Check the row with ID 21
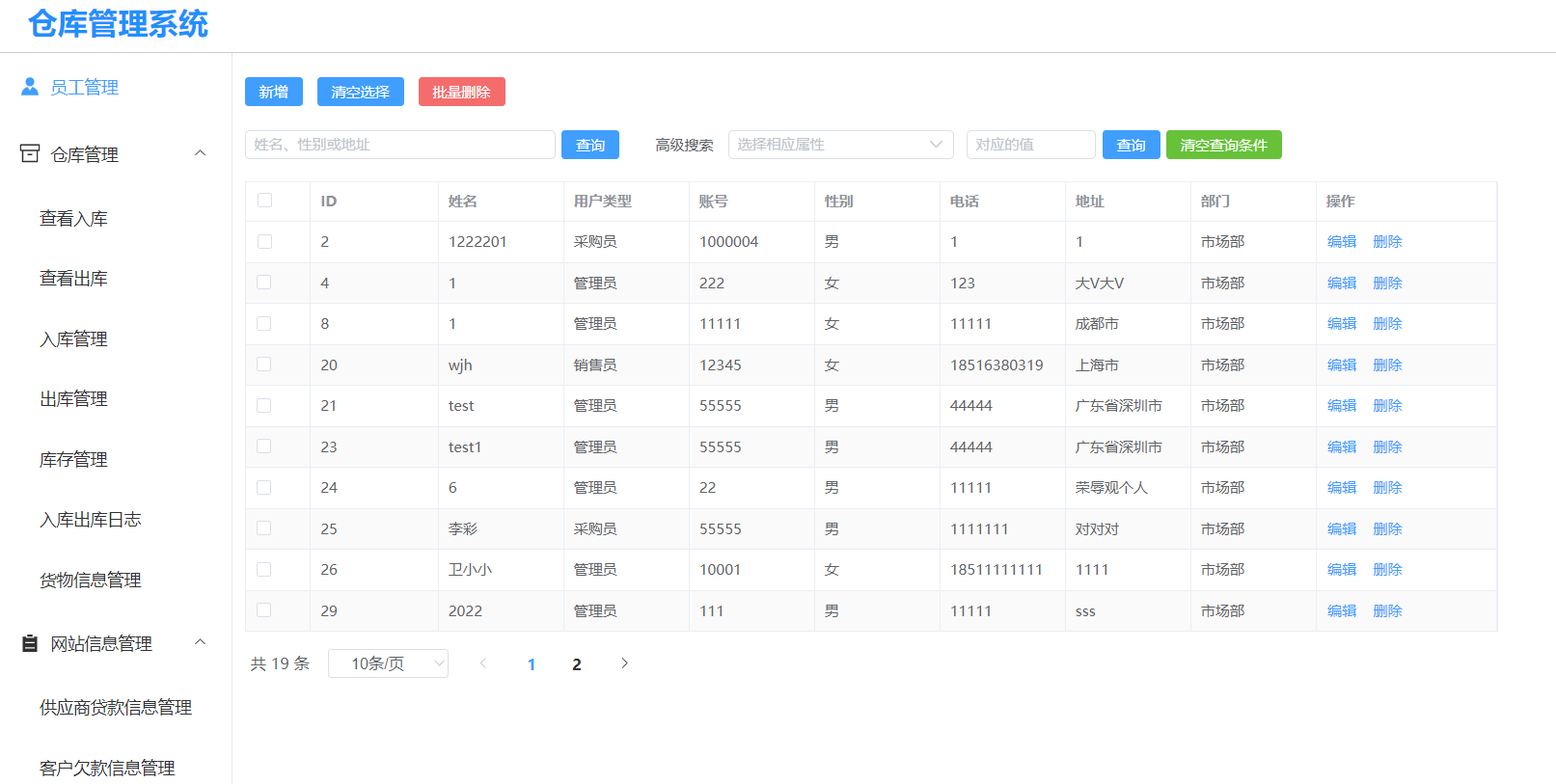Image resolution: width=1556 pixels, height=784 pixels. (x=264, y=405)
